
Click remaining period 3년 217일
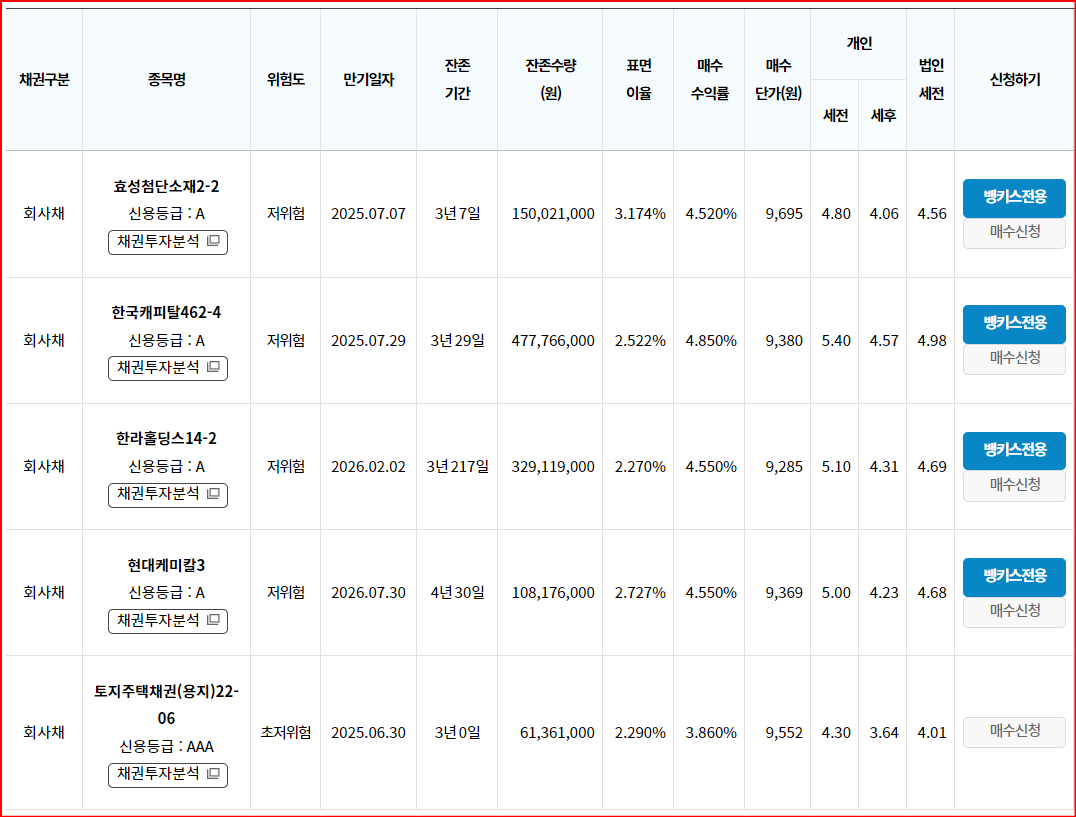point(458,467)
